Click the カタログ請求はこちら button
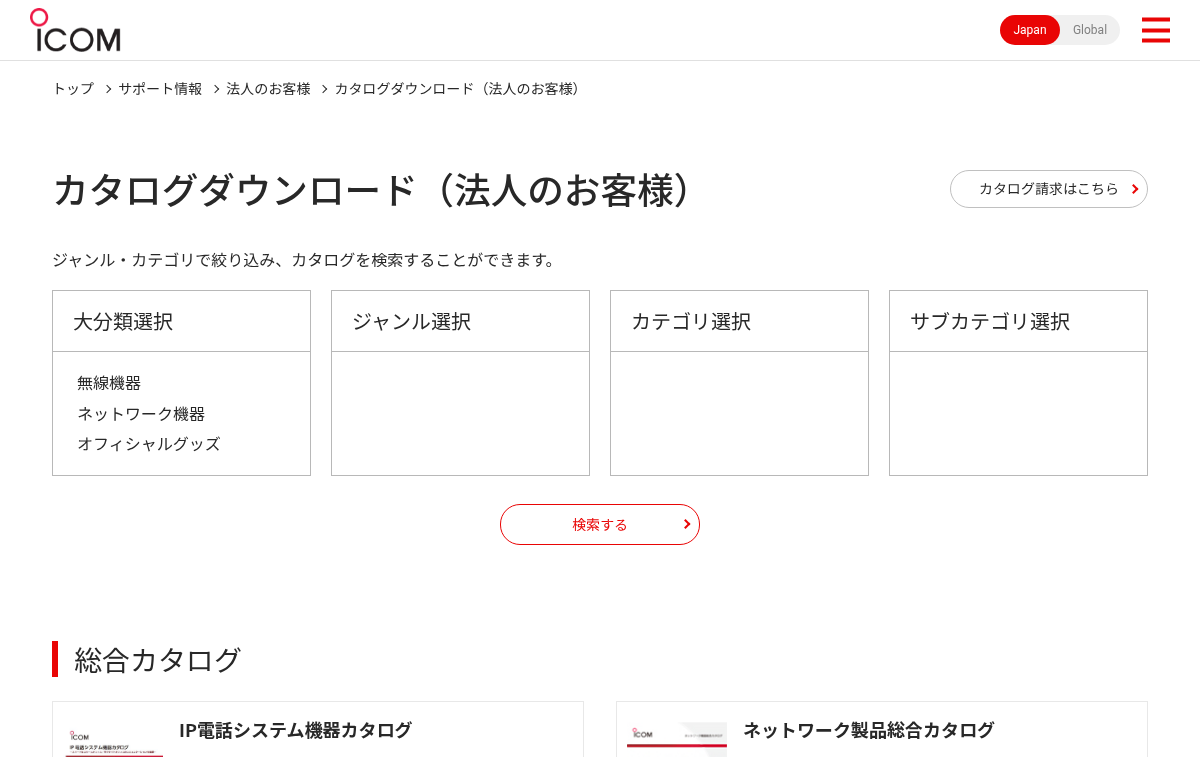 pyautogui.click(x=1049, y=189)
